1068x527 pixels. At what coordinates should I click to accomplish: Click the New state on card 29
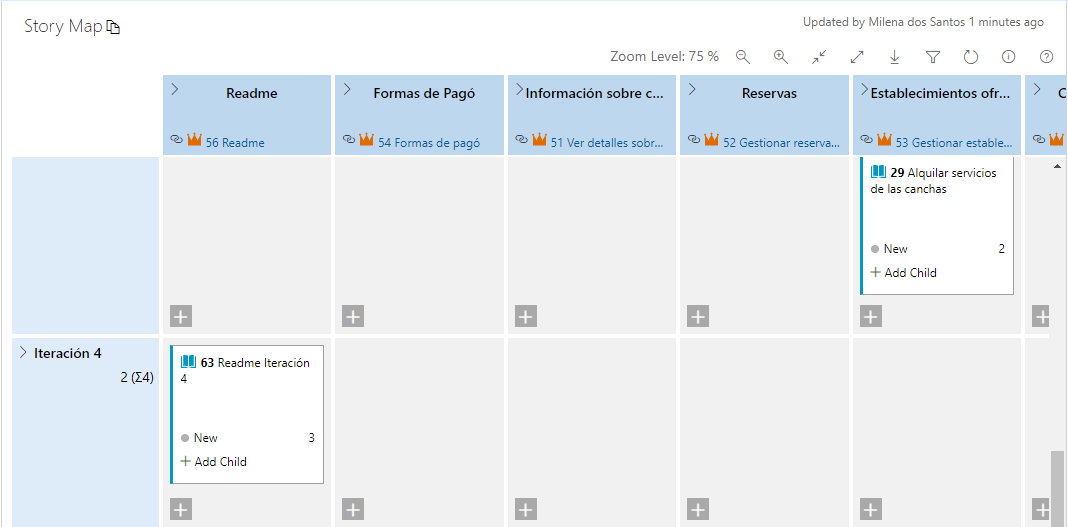[x=890, y=249]
